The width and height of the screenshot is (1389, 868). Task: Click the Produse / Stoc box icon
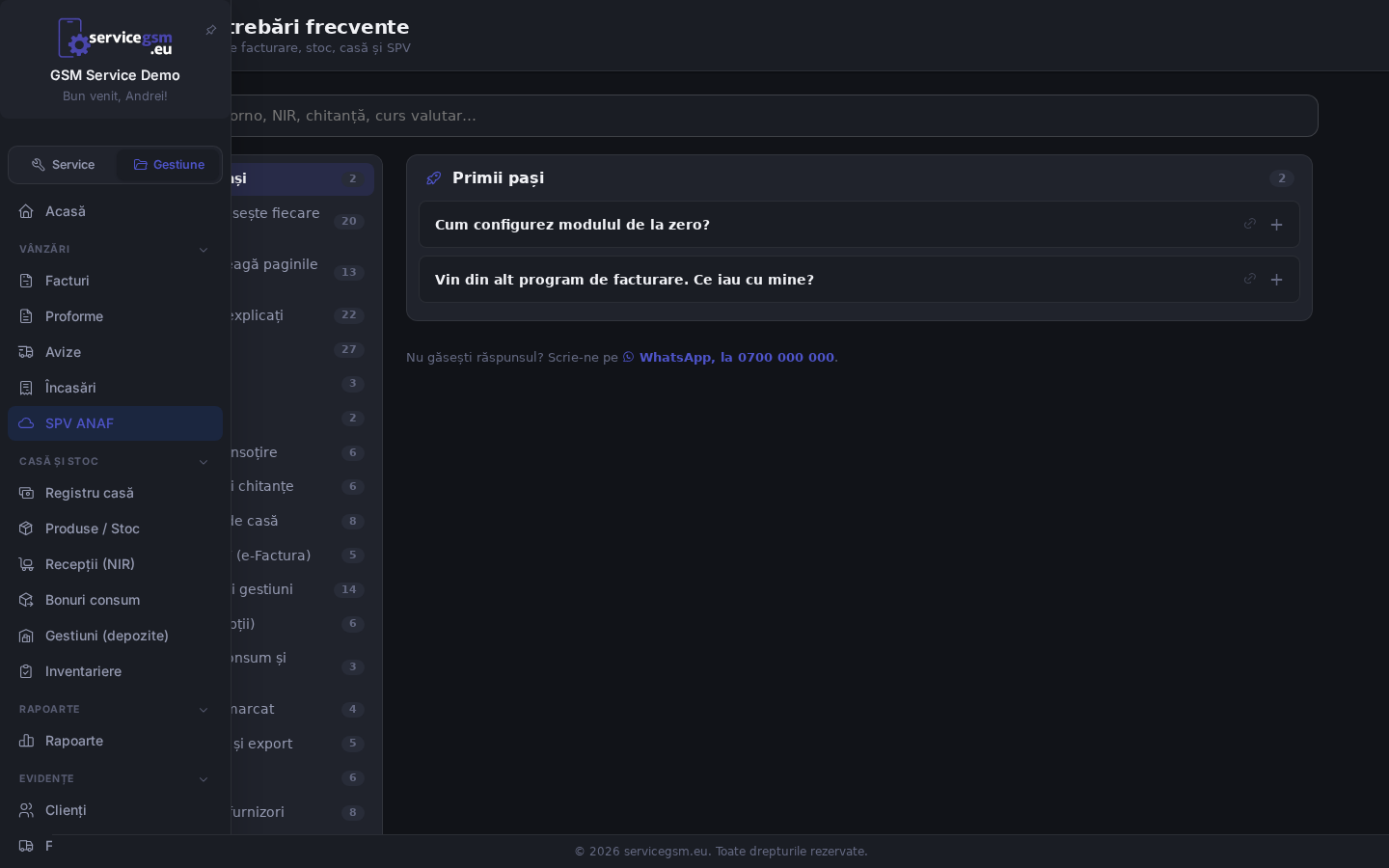pyautogui.click(x=26, y=529)
